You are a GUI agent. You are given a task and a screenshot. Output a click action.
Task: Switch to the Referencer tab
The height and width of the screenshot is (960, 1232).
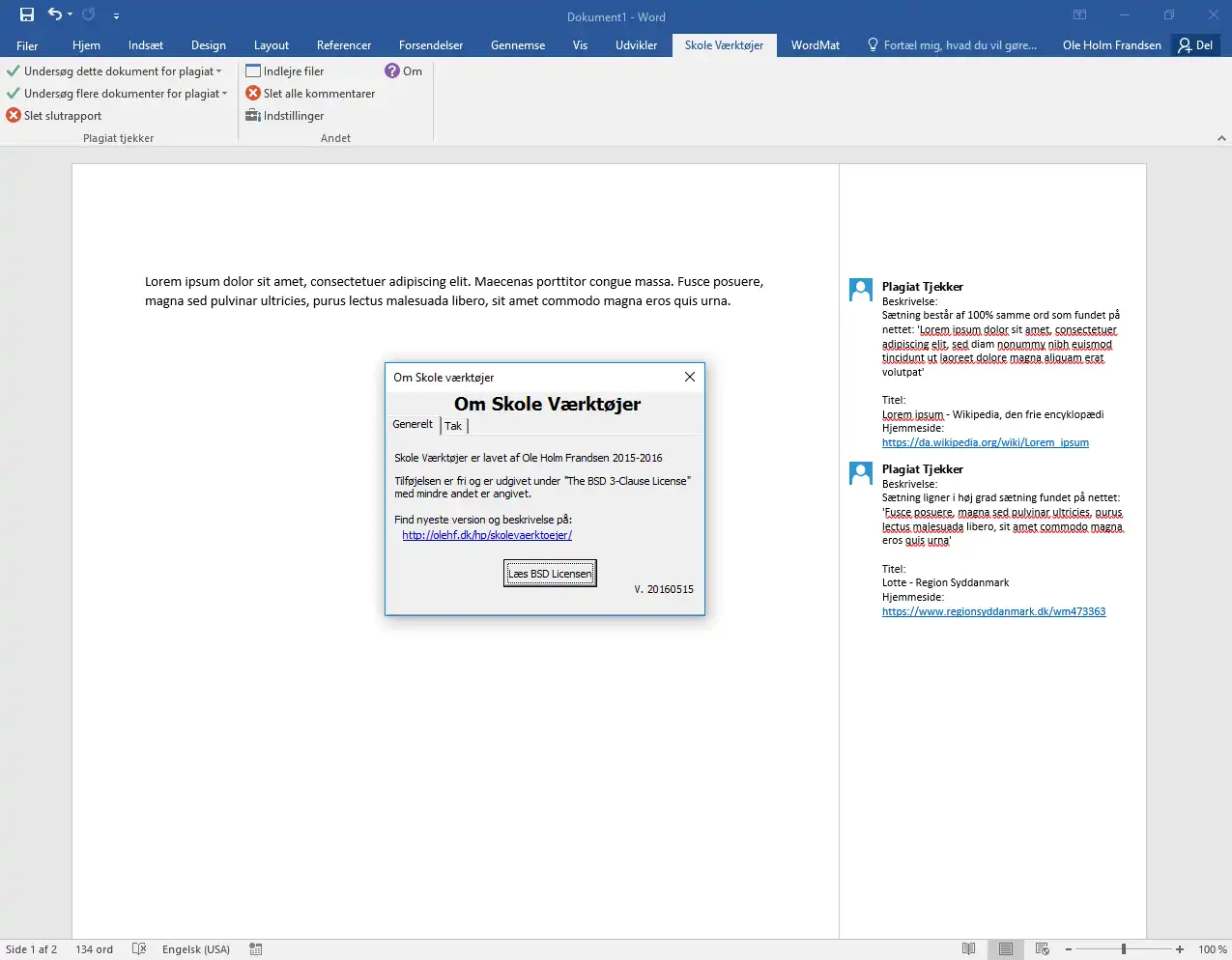[x=344, y=45]
